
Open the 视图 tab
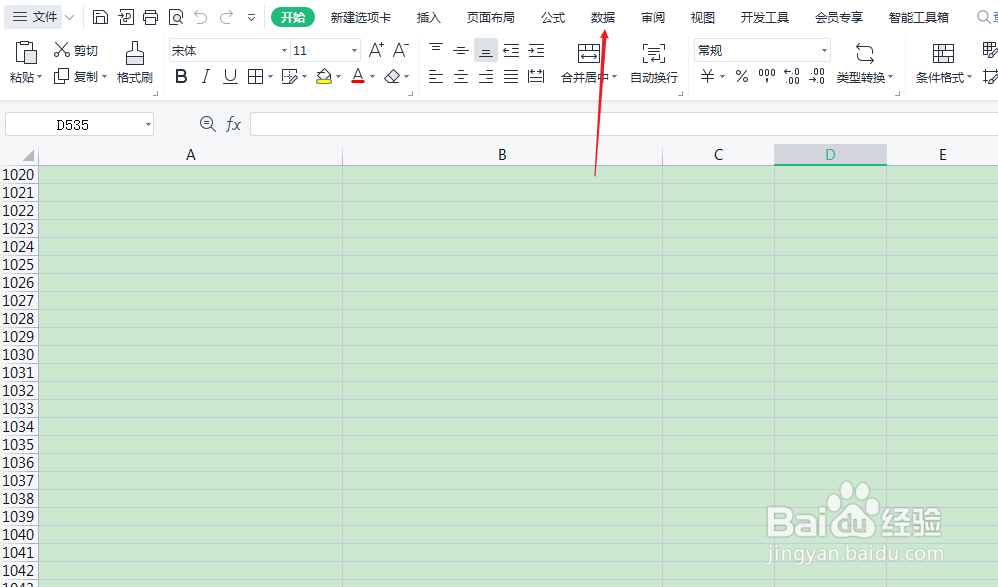[x=703, y=17]
